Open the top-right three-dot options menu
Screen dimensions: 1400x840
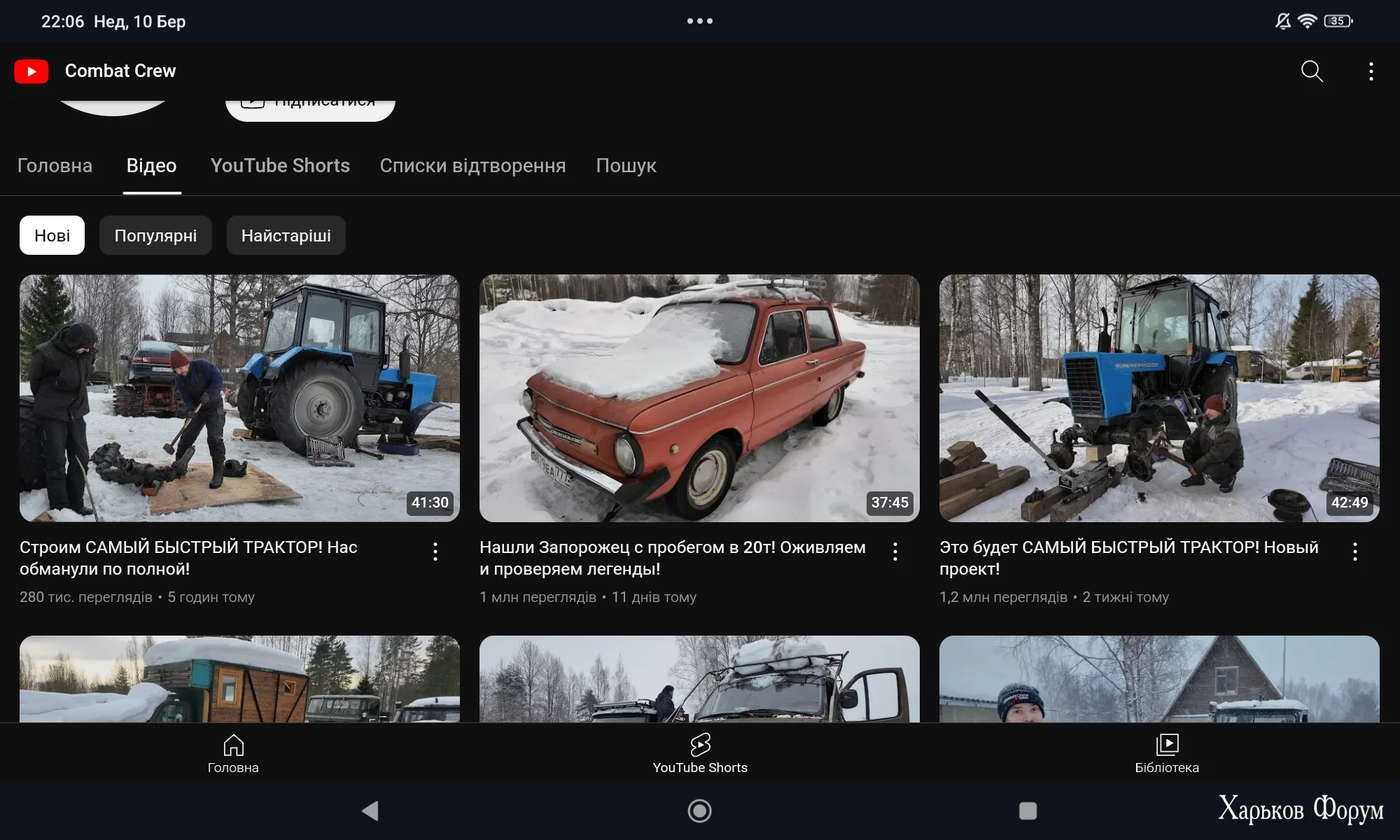1371,71
